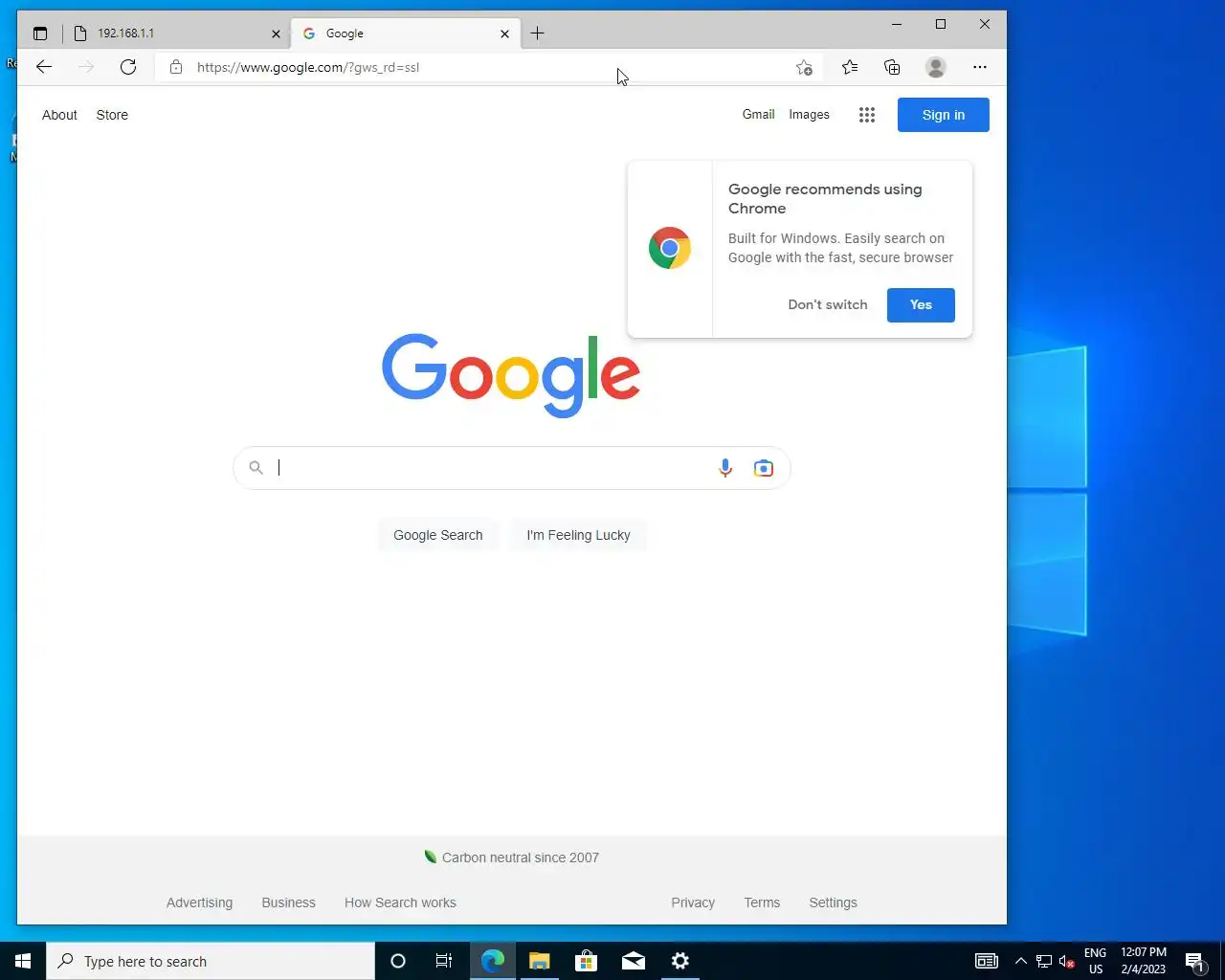Click Microsoft Edge taskbar icon

493,961
